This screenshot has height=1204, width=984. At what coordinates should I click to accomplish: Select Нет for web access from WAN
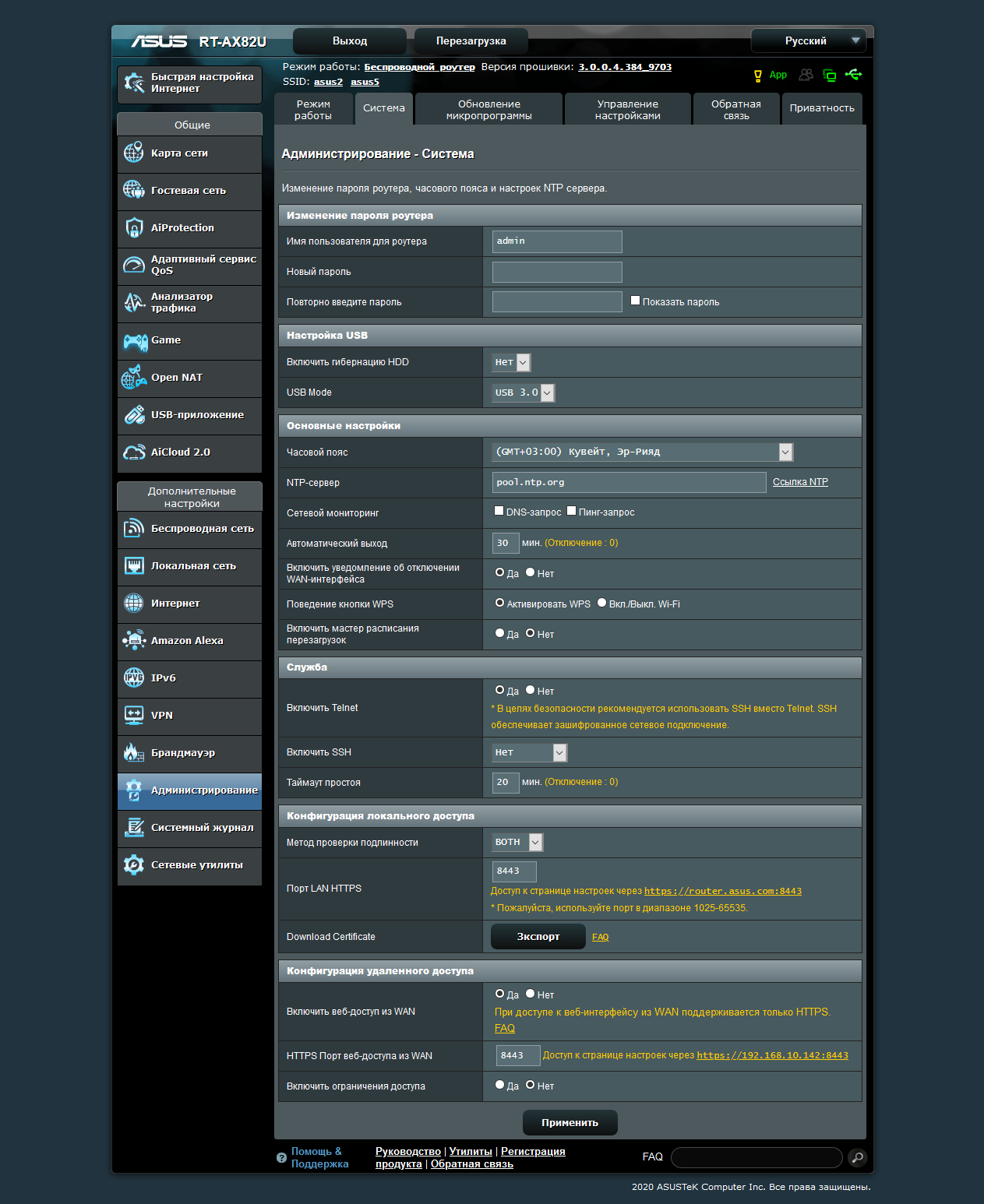coord(530,994)
